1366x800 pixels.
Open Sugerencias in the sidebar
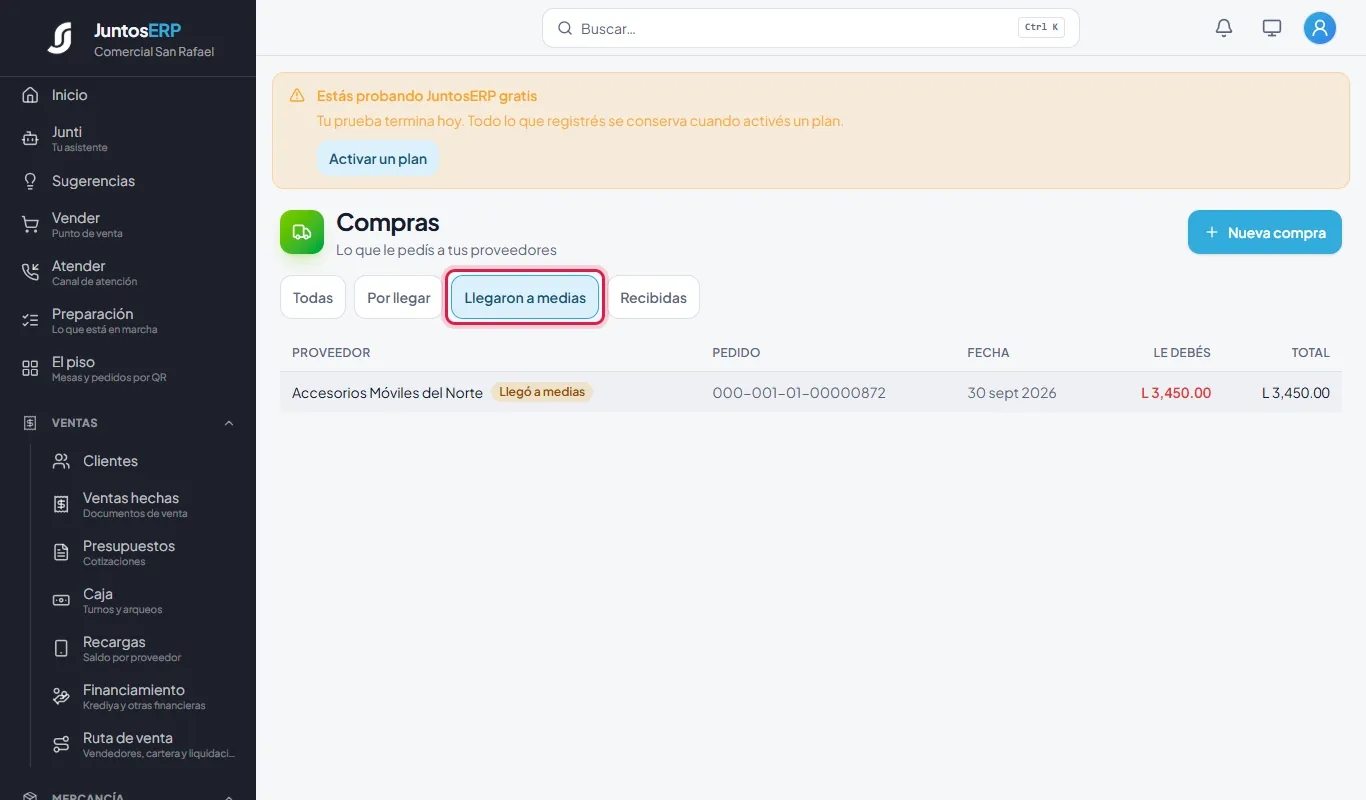pos(128,181)
